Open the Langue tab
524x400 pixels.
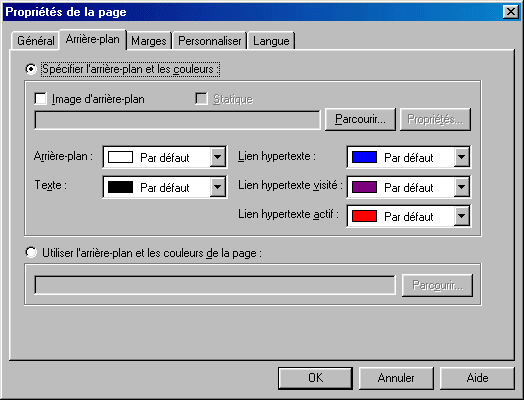[x=271, y=41]
